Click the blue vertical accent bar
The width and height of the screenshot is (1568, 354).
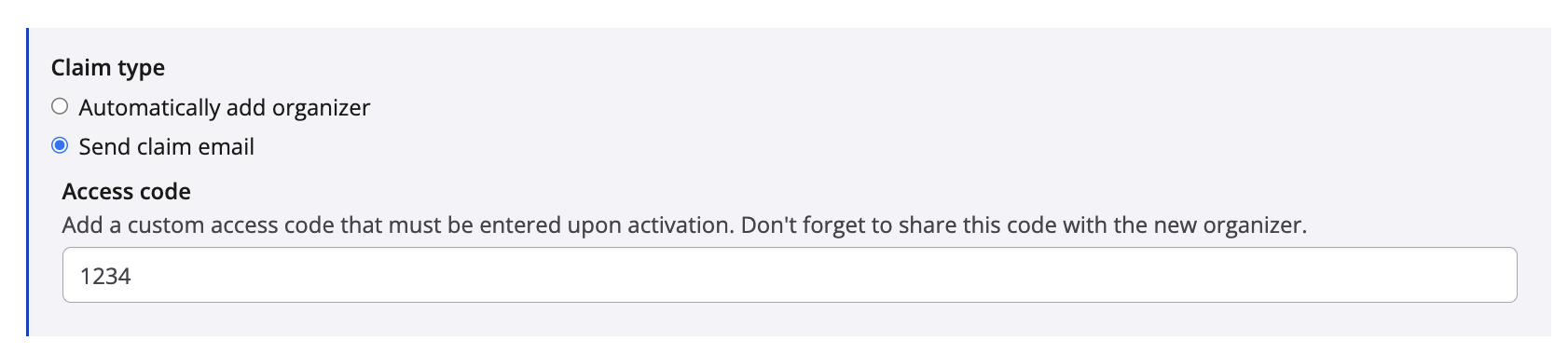click(27, 182)
